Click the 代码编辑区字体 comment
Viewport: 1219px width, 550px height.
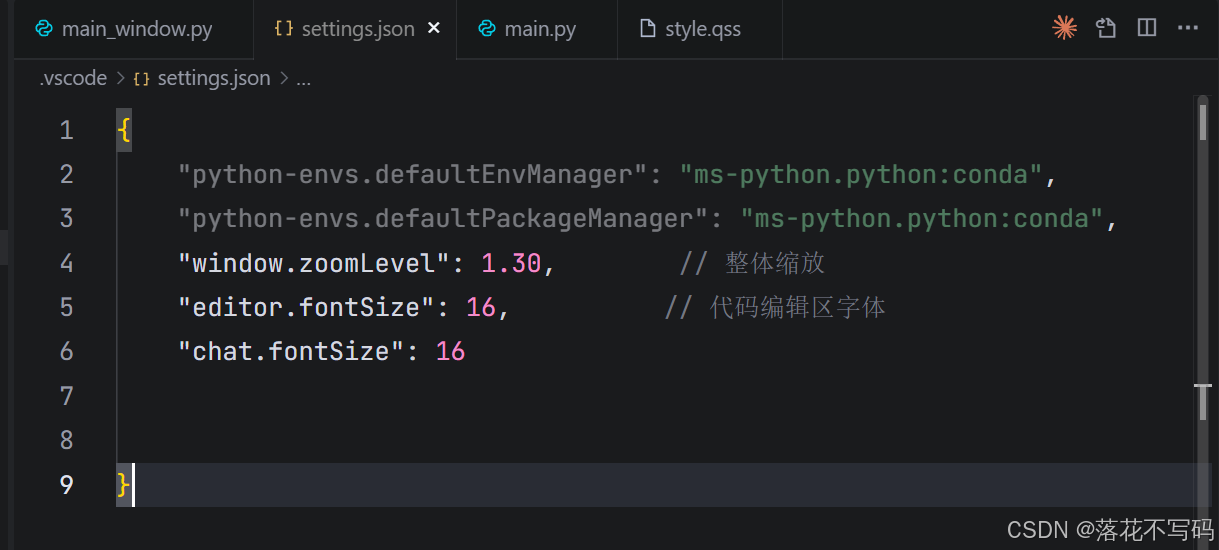(x=775, y=307)
